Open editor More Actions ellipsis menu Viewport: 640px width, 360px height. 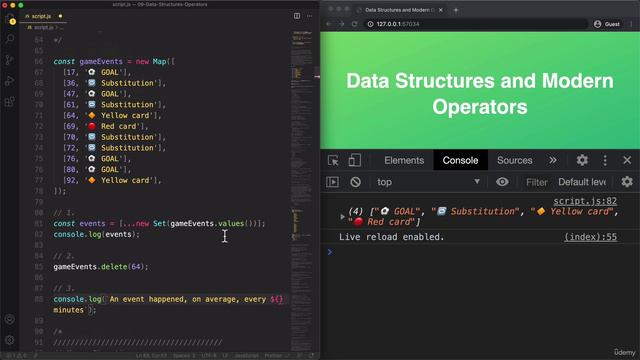310,16
